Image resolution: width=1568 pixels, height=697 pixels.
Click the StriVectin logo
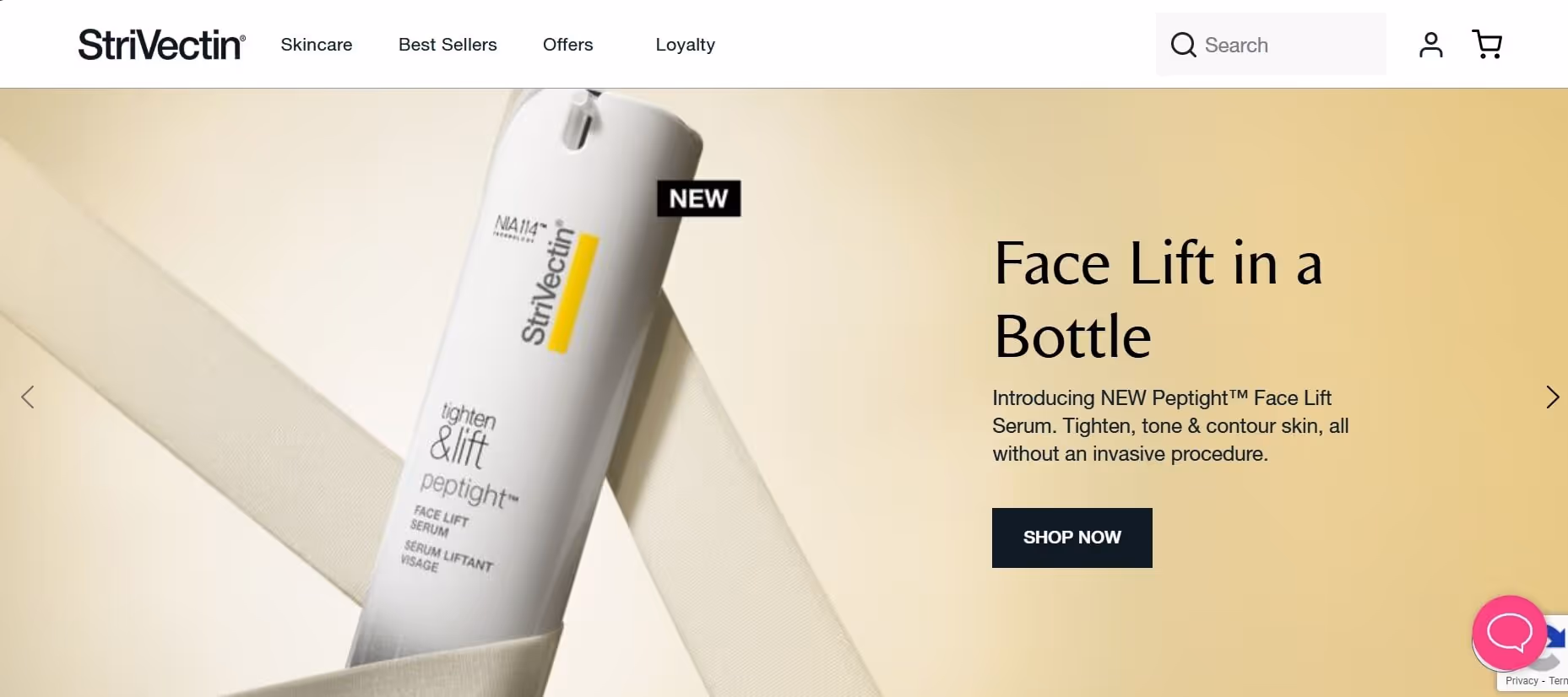pyautogui.click(x=161, y=44)
